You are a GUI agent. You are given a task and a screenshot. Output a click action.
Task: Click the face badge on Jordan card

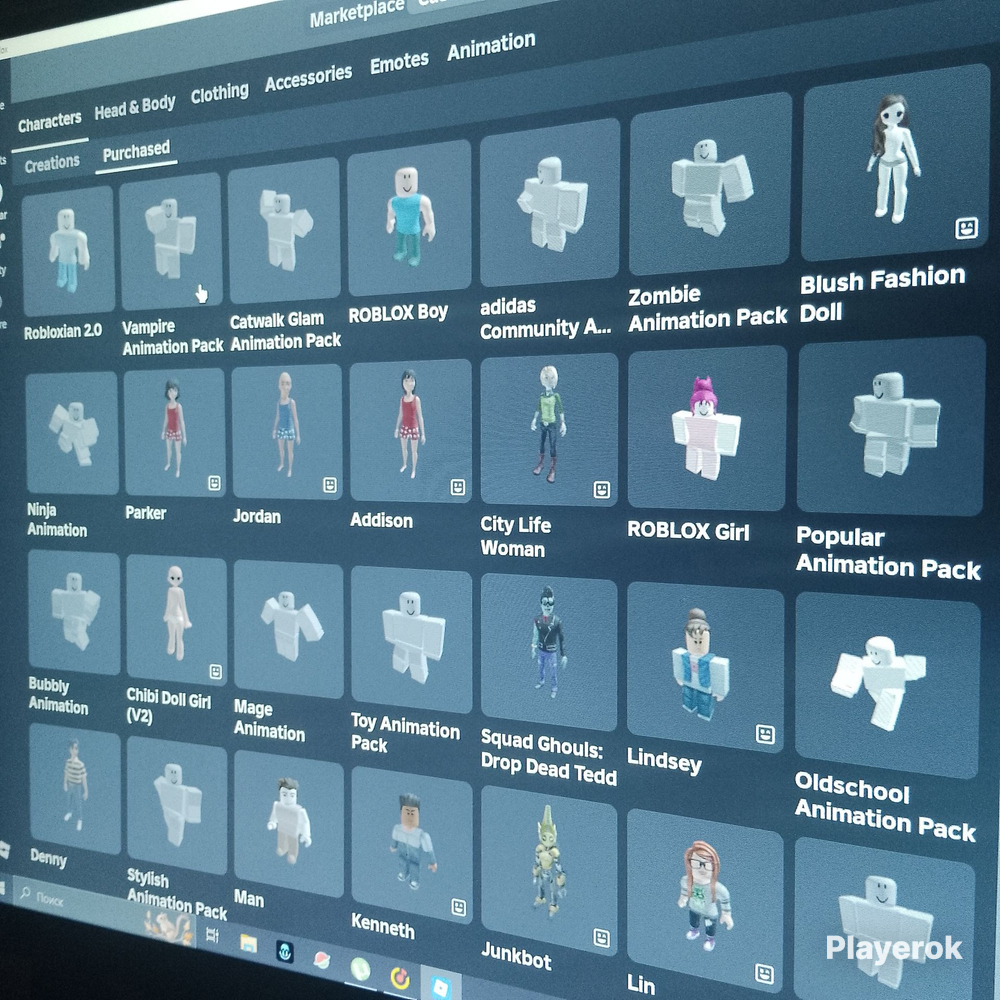pos(330,485)
